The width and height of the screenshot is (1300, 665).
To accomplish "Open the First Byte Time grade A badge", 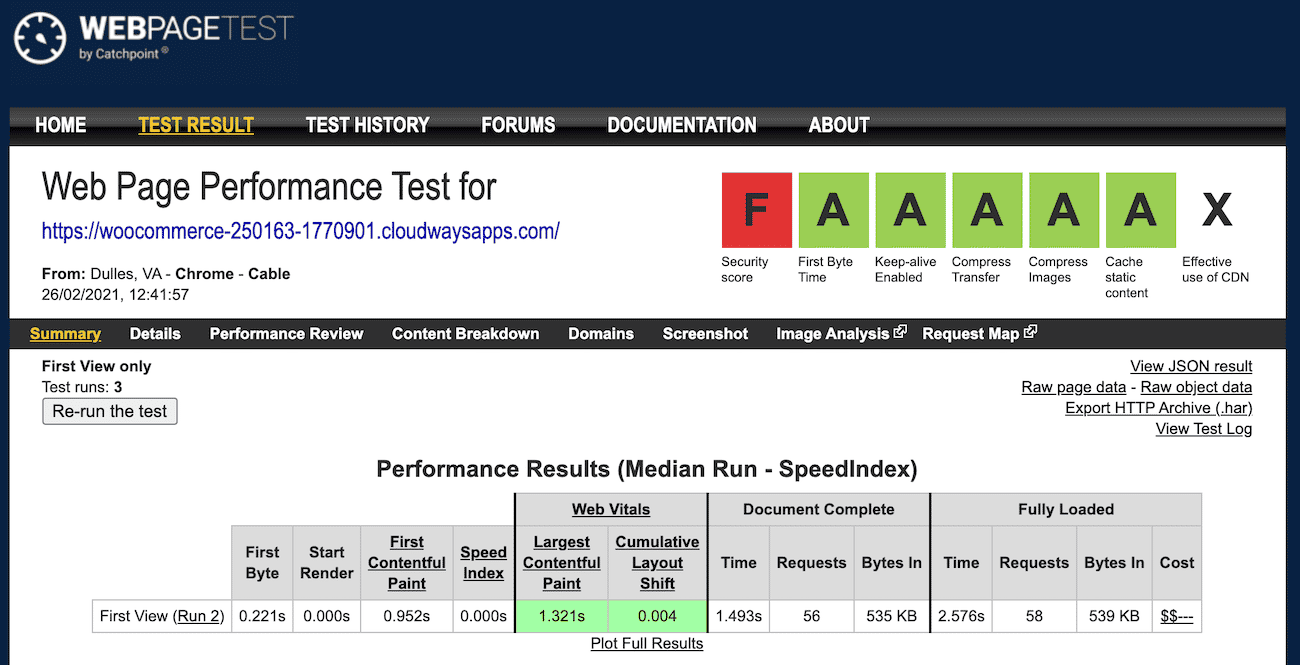I will tap(833, 210).
